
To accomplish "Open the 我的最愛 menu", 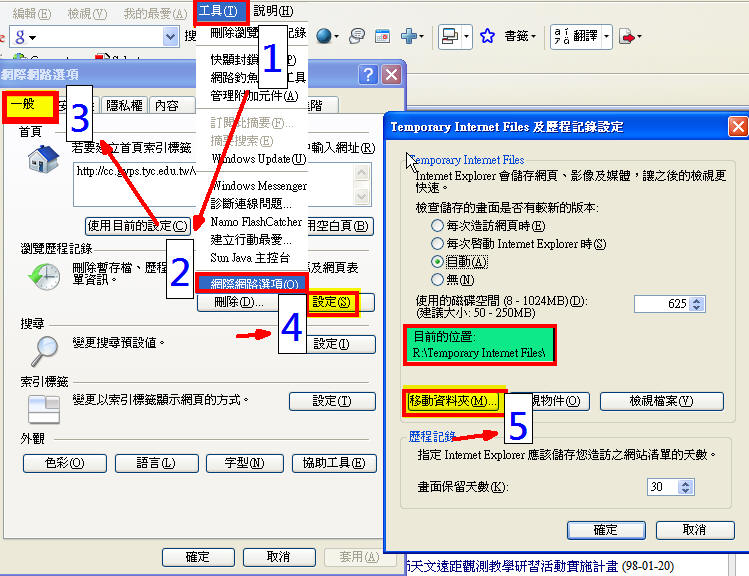I will point(155,13).
